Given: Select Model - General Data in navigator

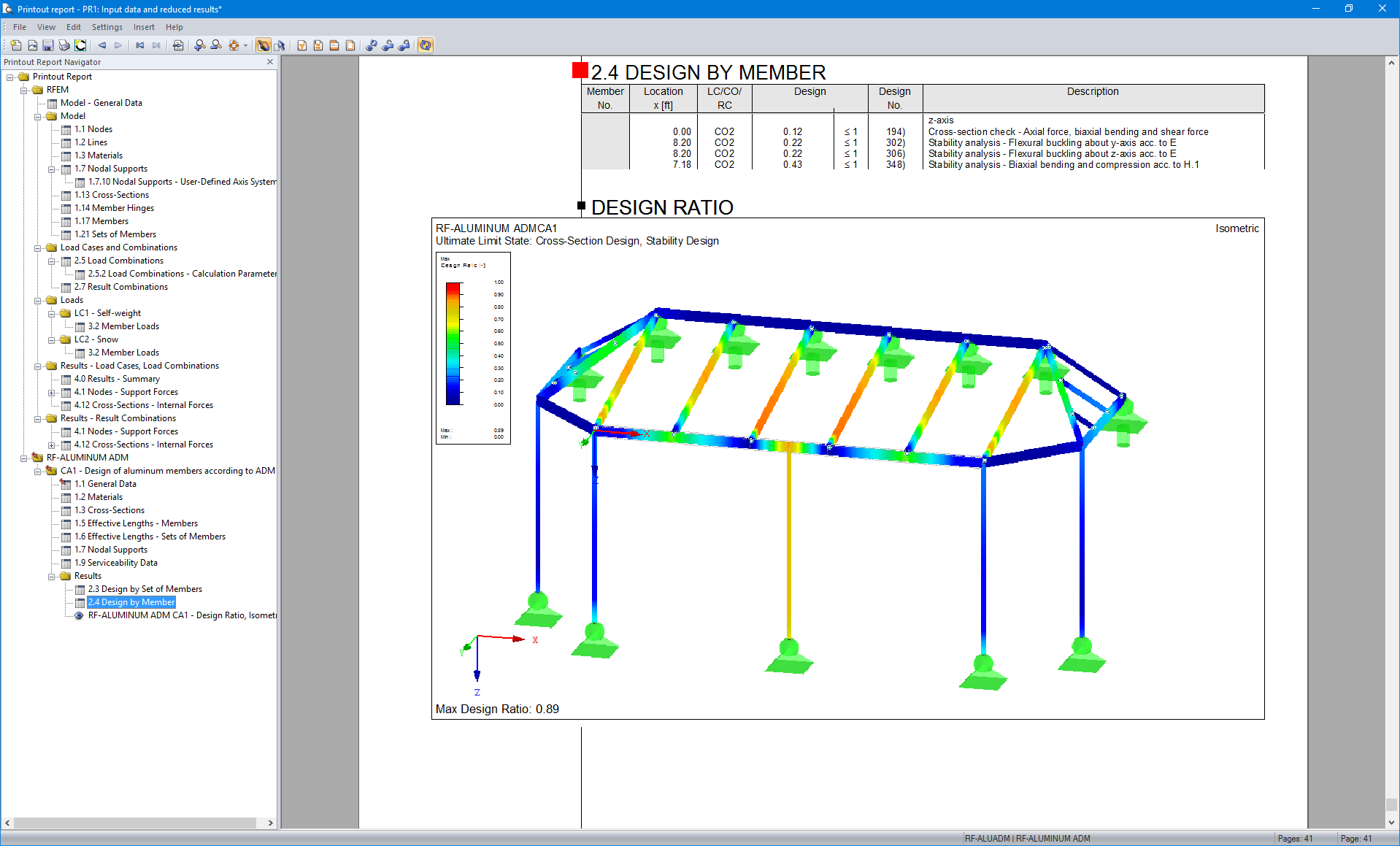Looking at the screenshot, I should (x=101, y=103).
